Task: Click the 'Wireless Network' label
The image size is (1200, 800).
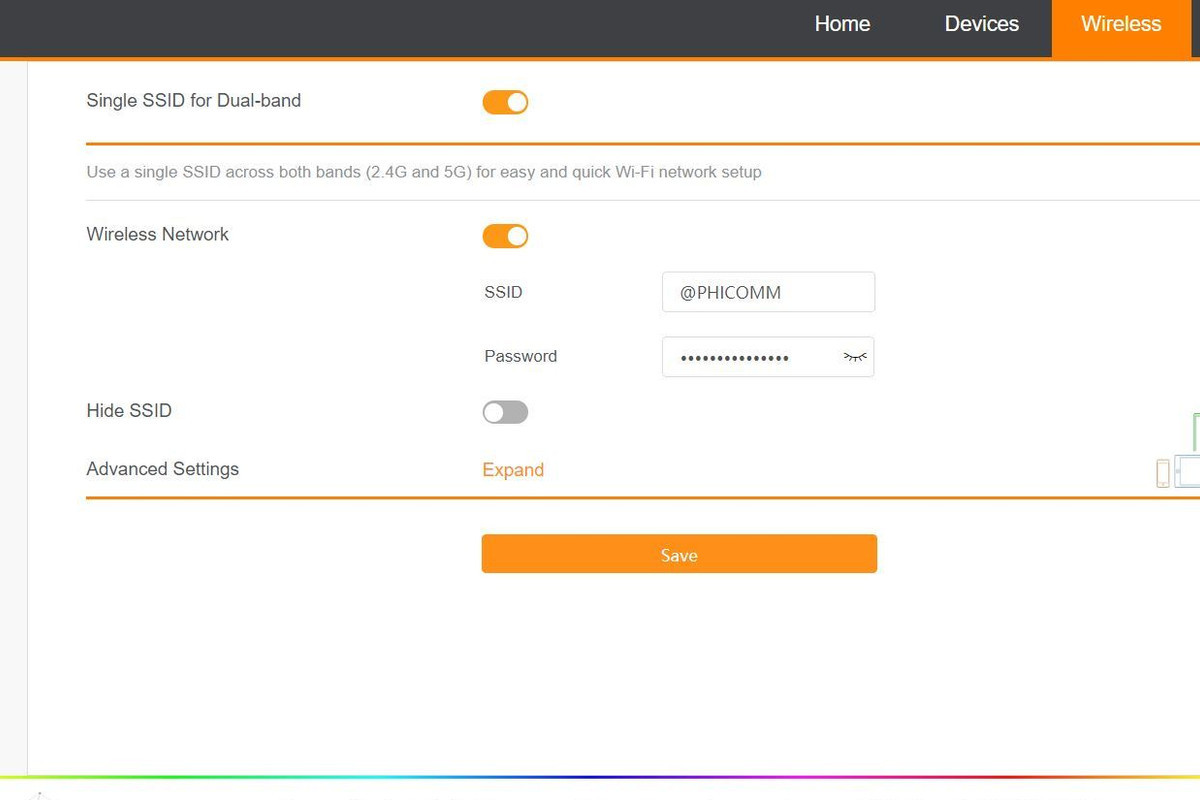Action: click(158, 234)
